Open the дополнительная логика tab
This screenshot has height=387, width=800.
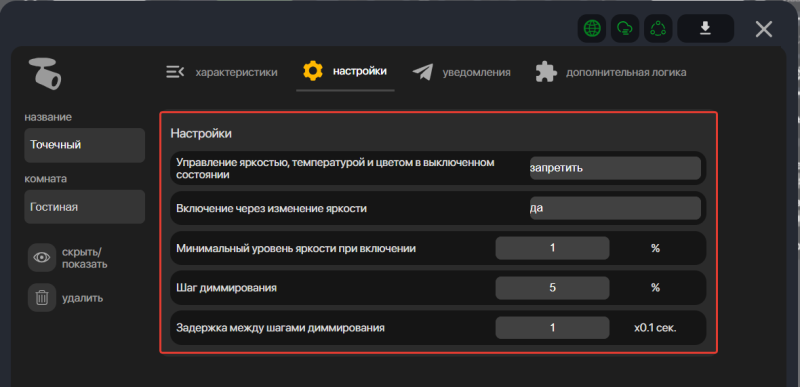point(611,72)
